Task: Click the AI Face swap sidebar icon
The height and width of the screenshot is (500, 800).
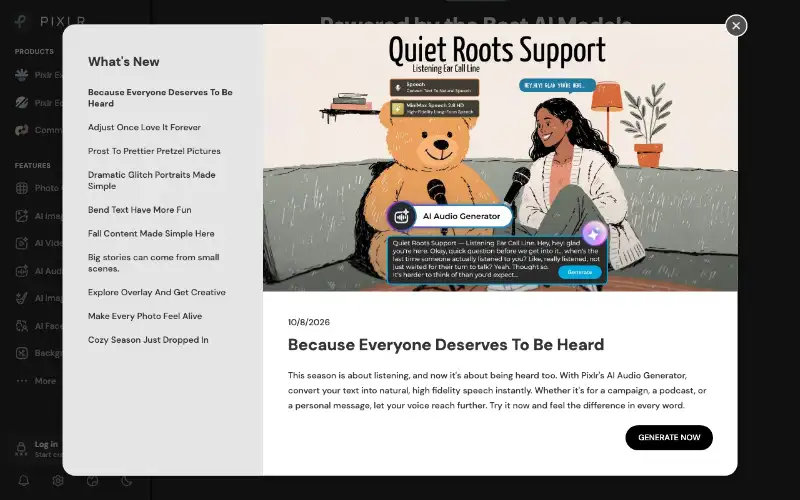Action: tap(21, 326)
